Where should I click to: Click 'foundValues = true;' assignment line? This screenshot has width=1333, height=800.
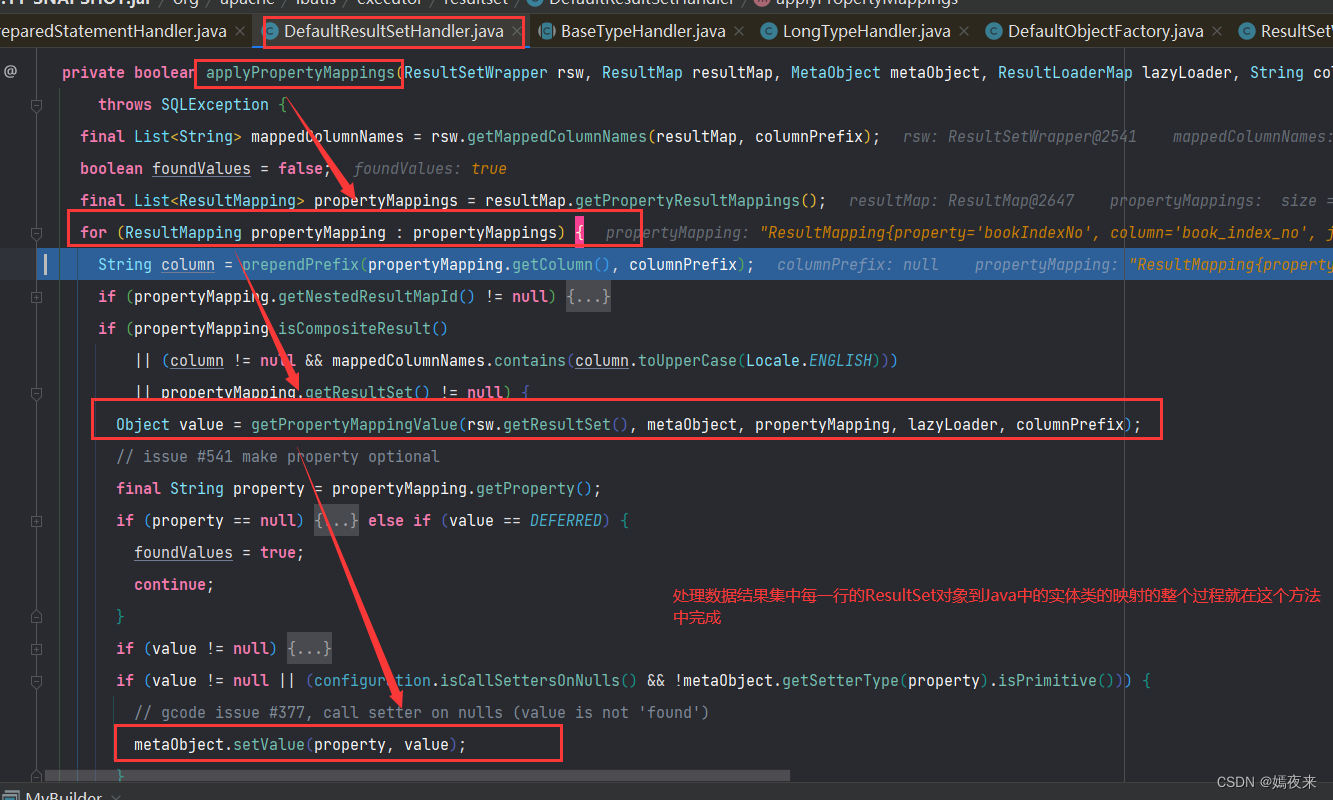[219, 553]
